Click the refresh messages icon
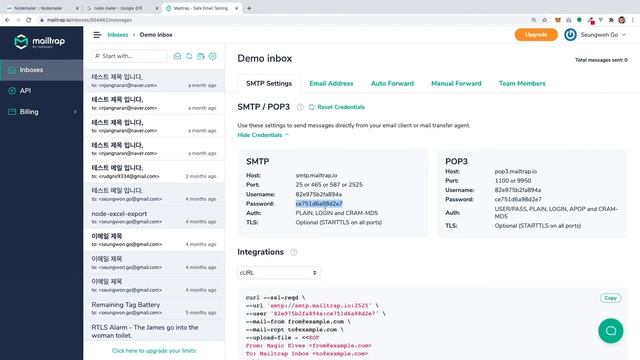This screenshot has height=360, width=640. 189,56
